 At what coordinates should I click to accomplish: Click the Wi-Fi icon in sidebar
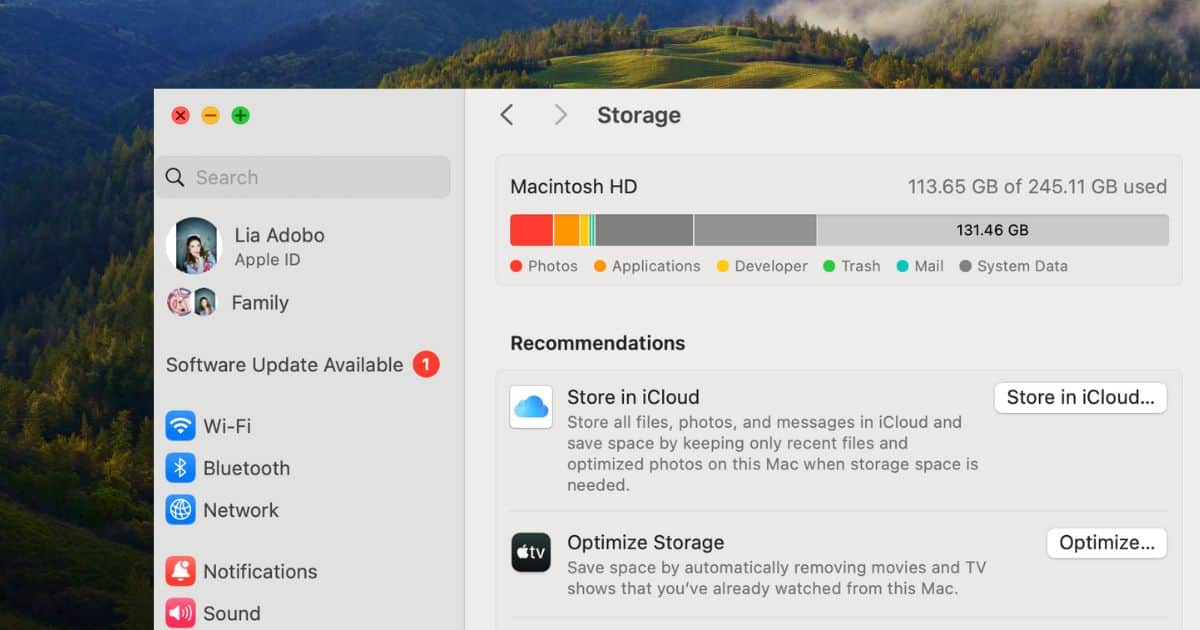click(181, 426)
